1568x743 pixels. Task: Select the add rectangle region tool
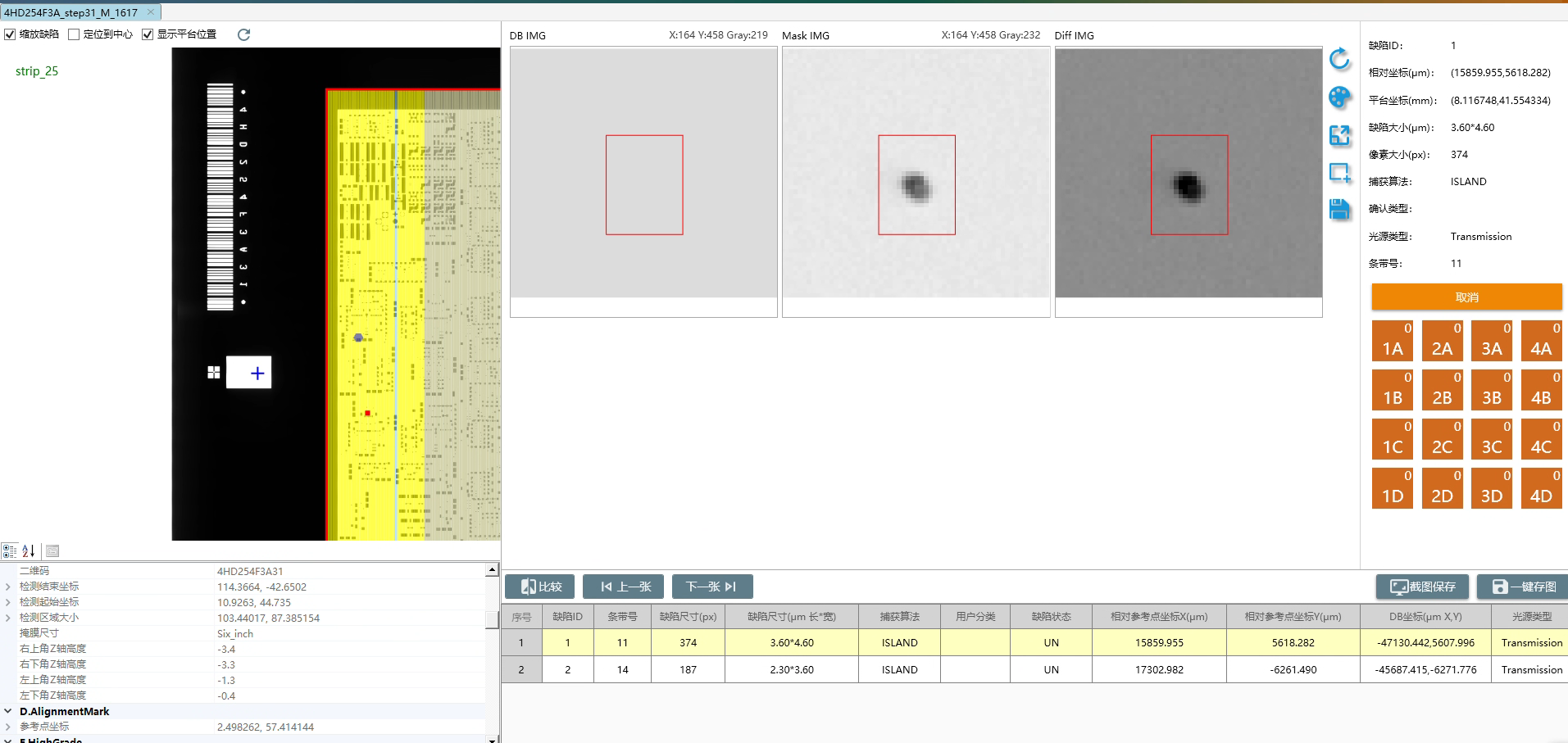click(1339, 173)
